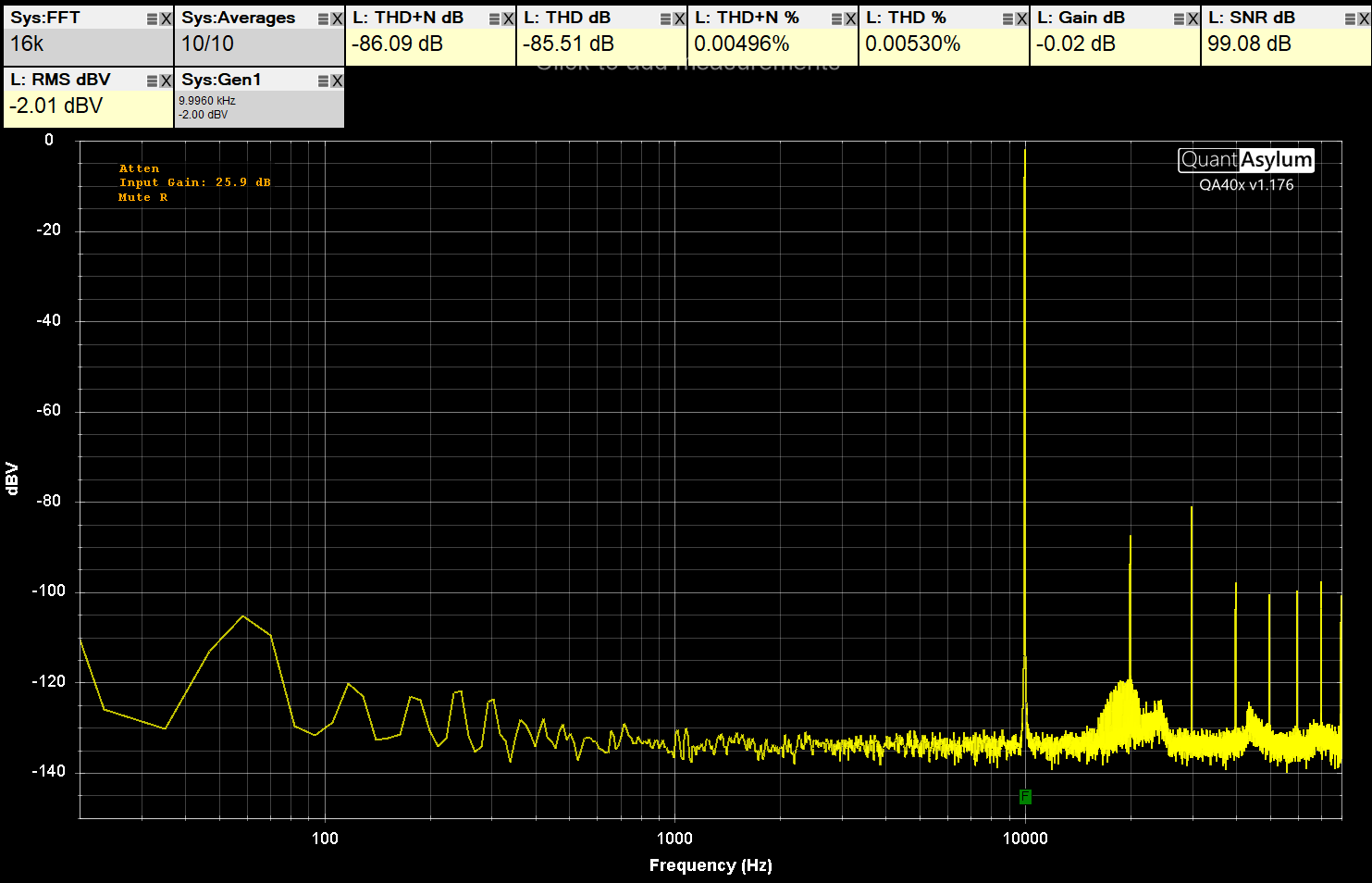The height and width of the screenshot is (883, 1372).
Task: Open menu icon on L: THD dB tile
Action: [x=666, y=19]
